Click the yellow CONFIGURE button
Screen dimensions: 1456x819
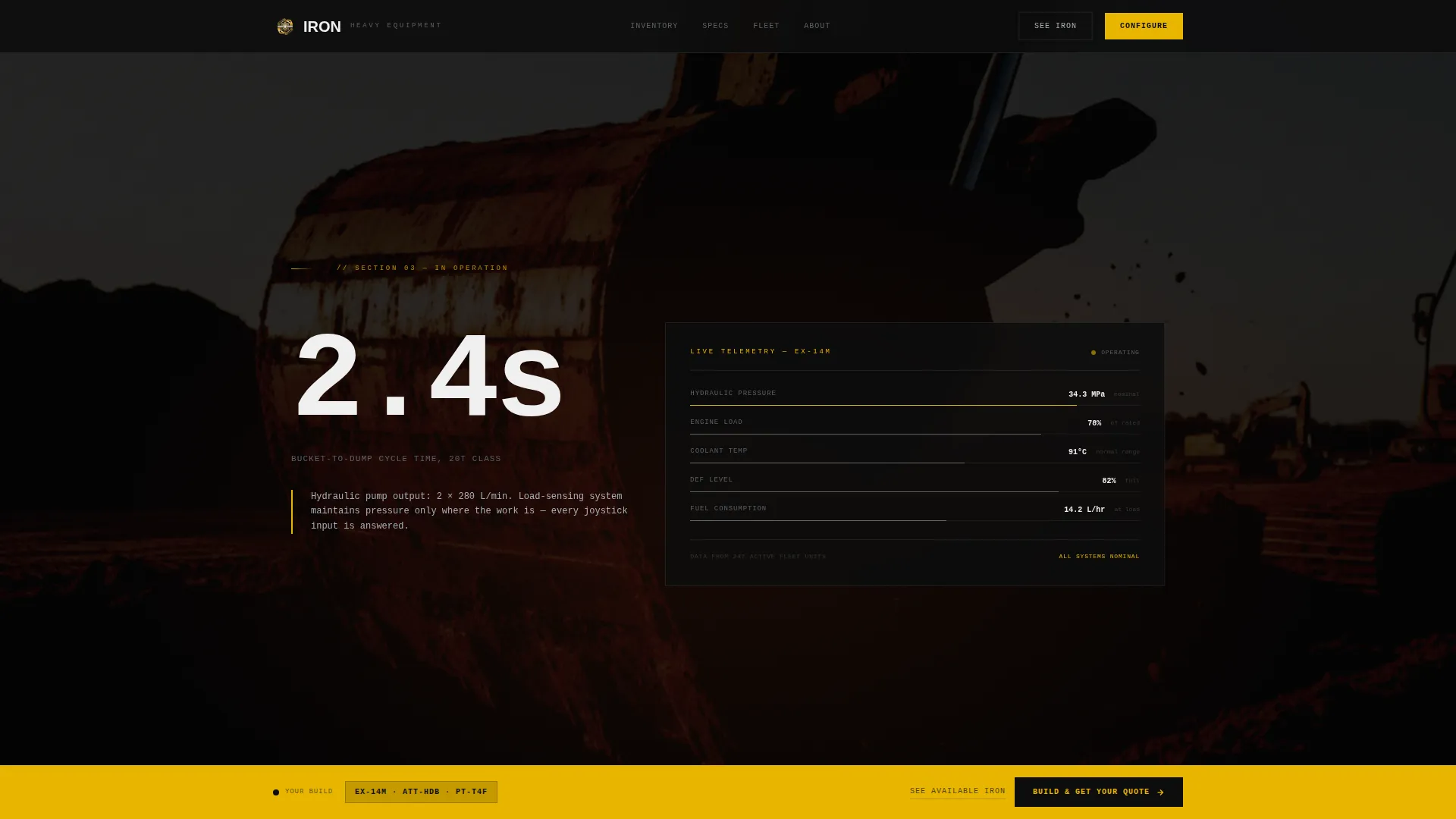[x=1144, y=26]
